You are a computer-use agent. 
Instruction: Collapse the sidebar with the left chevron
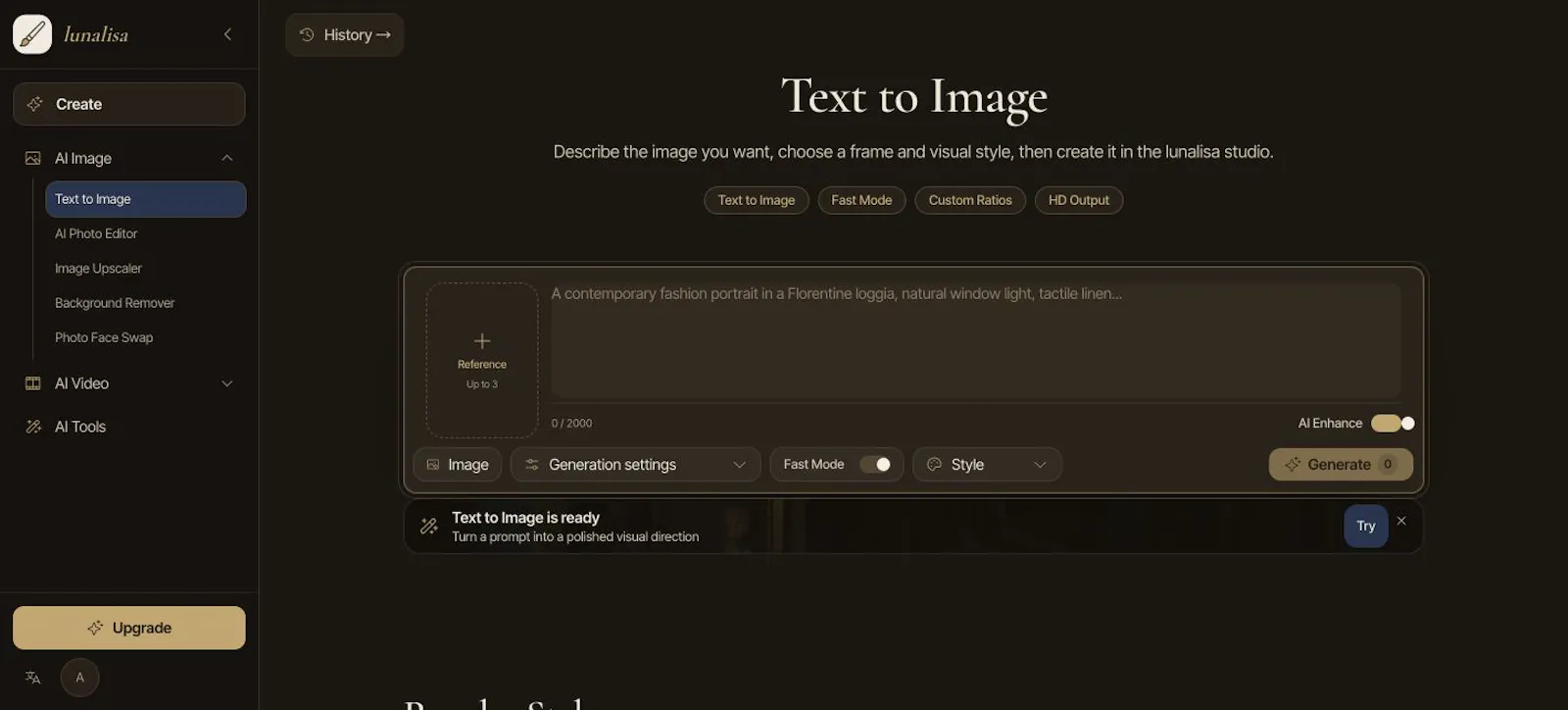pyautogui.click(x=227, y=34)
